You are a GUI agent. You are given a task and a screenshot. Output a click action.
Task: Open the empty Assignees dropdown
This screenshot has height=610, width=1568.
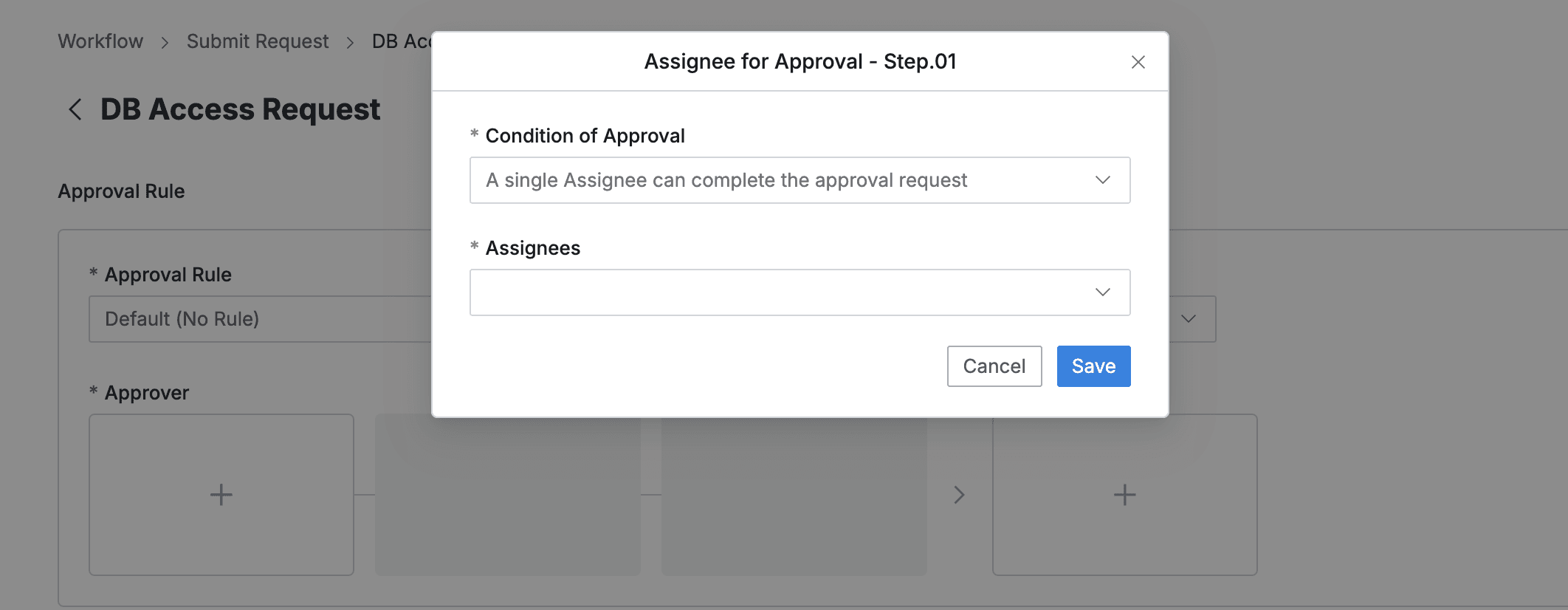pyautogui.click(x=800, y=292)
